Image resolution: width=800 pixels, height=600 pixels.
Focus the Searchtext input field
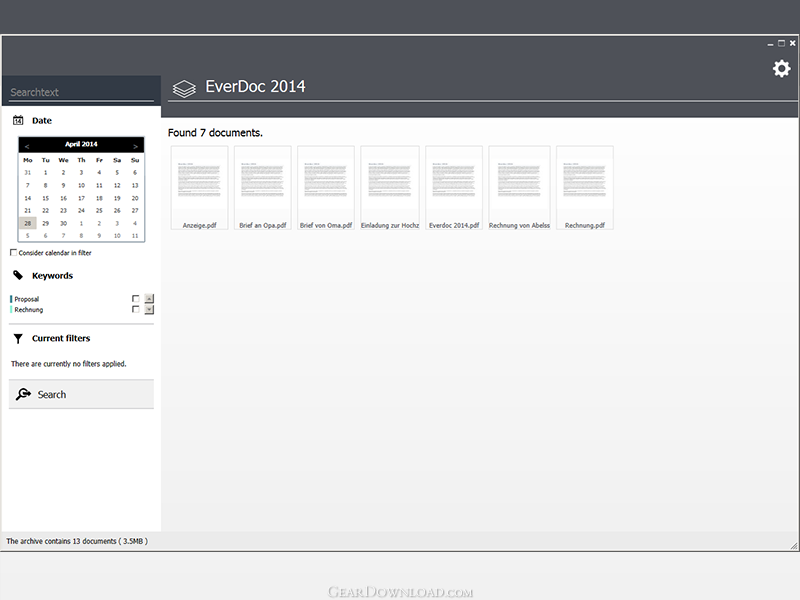coord(82,92)
